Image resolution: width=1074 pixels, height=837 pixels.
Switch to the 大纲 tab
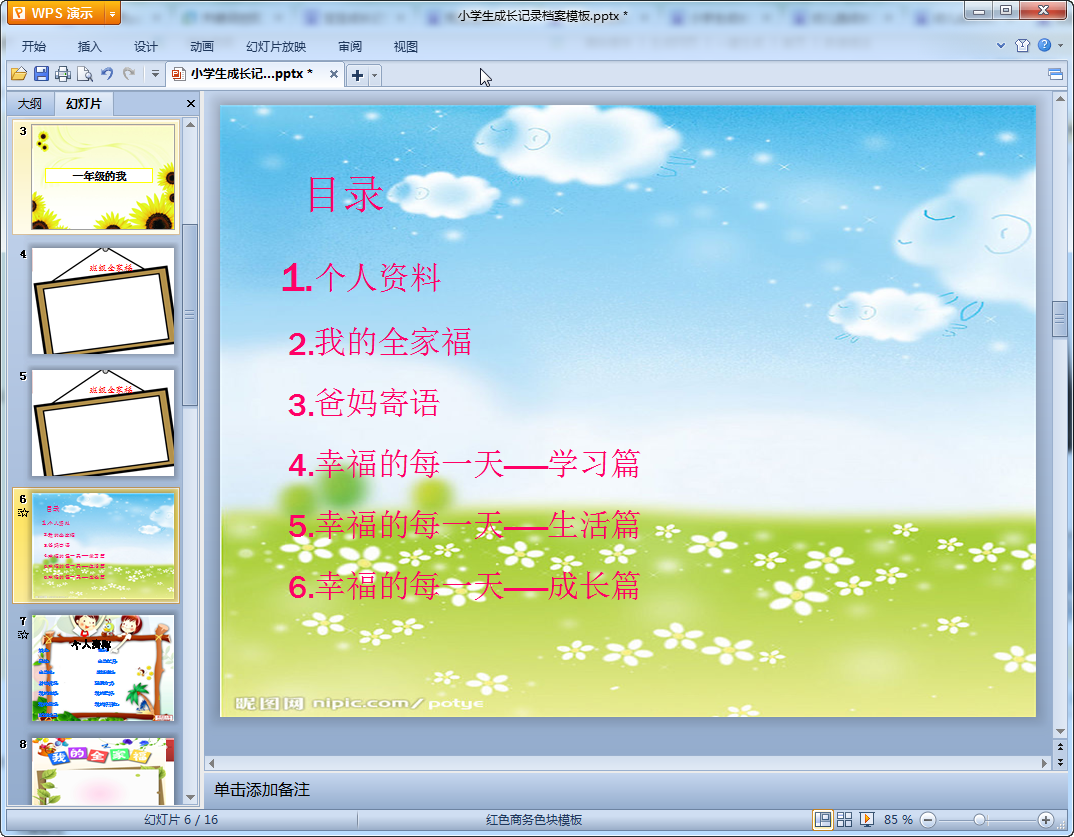pyautogui.click(x=29, y=103)
